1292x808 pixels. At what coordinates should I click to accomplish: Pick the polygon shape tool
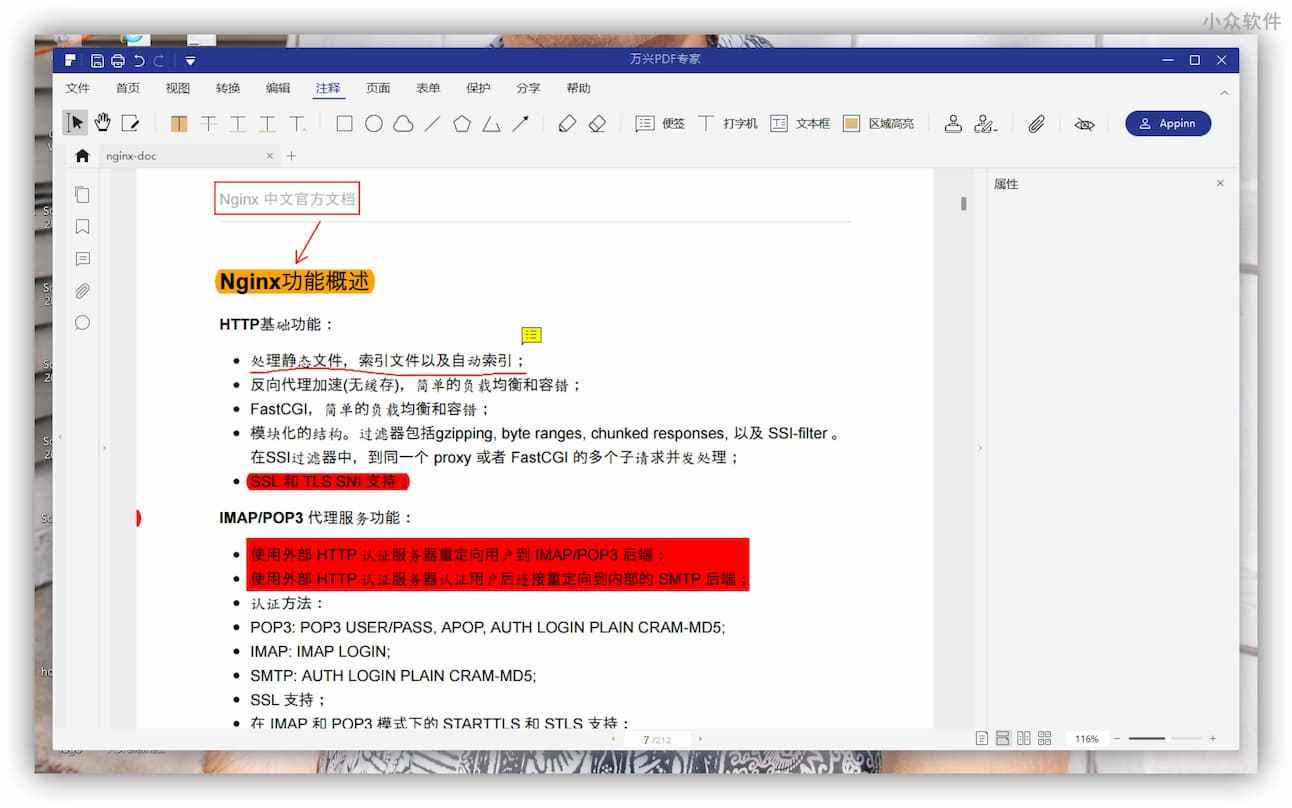point(461,124)
